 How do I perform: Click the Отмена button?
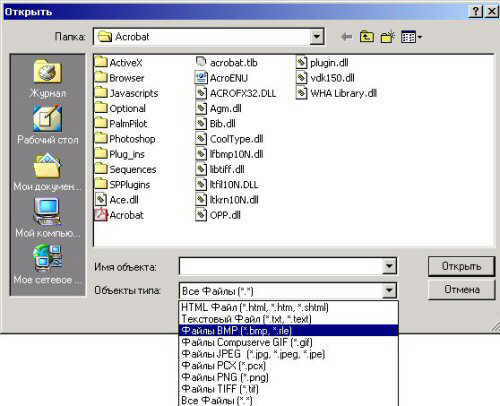[x=461, y=289]
